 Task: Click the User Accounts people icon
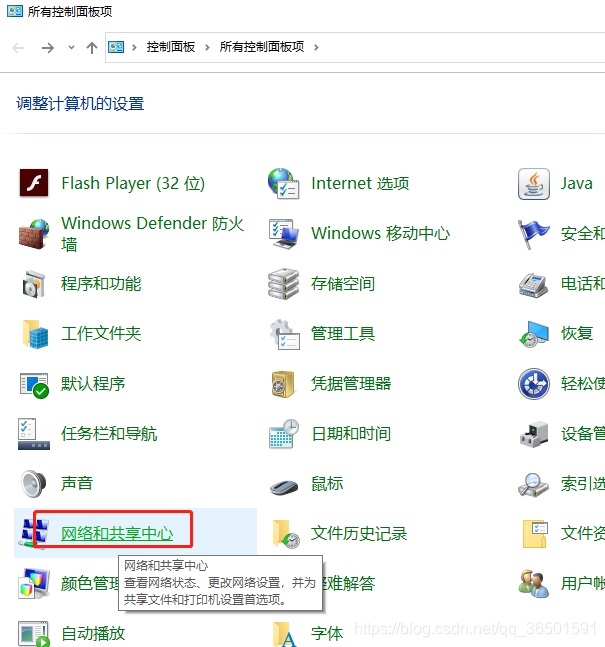(x=534, y=584)
